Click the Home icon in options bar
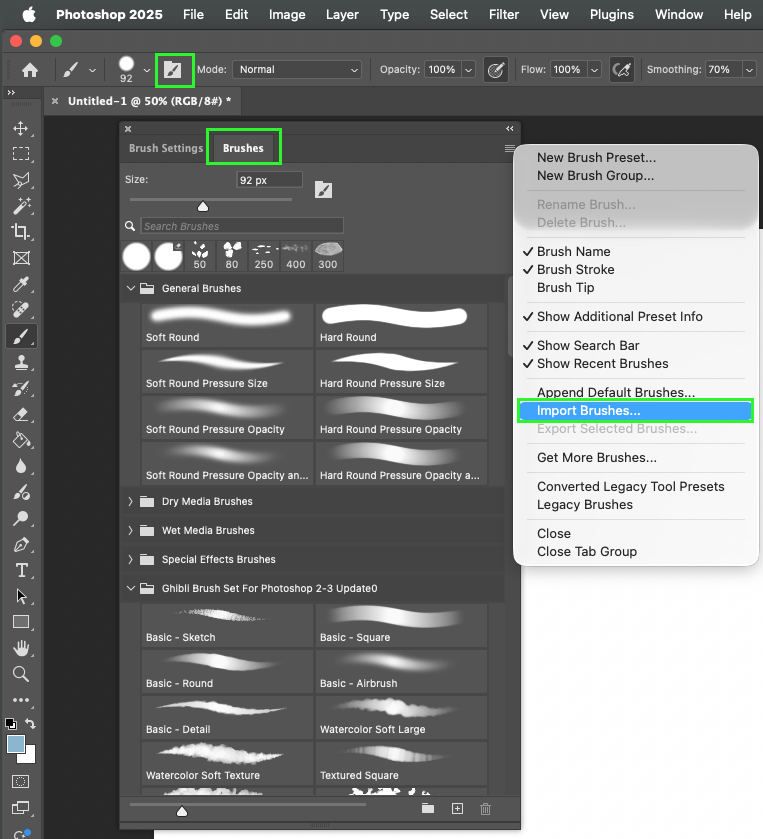763x839 pixels. [x=30, y=70]
